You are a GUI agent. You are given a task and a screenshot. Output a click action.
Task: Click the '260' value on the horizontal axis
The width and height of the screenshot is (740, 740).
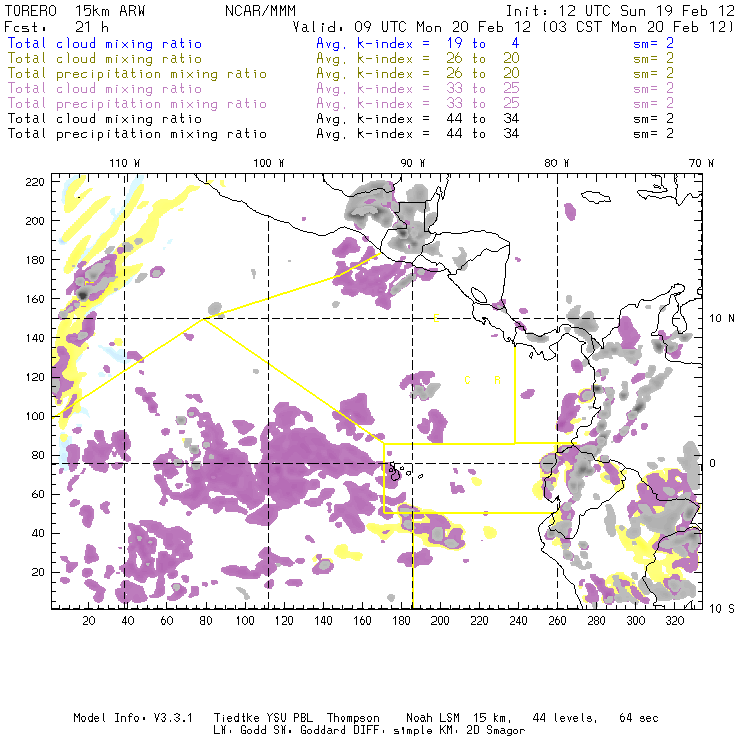pos(557,621)
